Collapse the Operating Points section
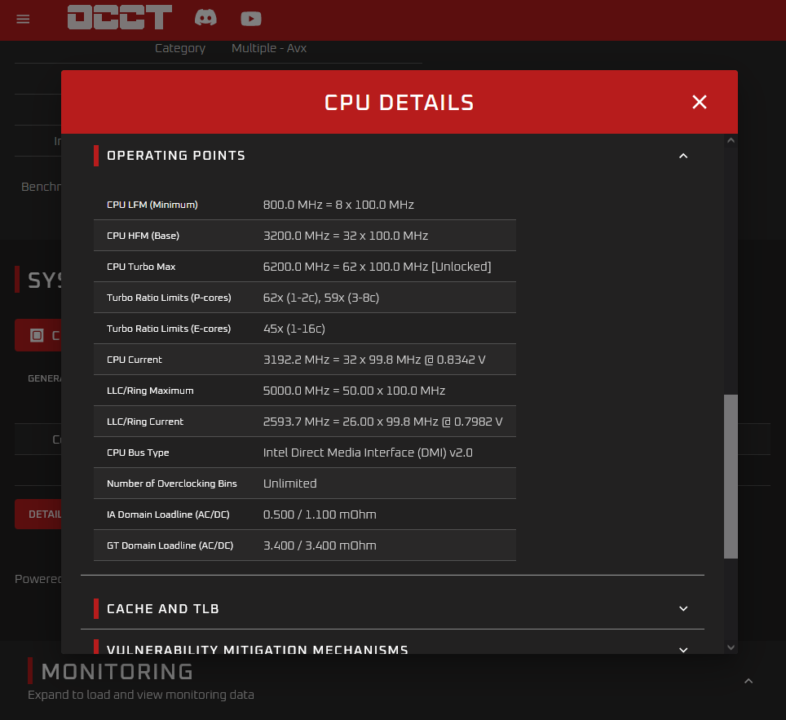Viewport: 786px width, 720px height. pos(683,156)
